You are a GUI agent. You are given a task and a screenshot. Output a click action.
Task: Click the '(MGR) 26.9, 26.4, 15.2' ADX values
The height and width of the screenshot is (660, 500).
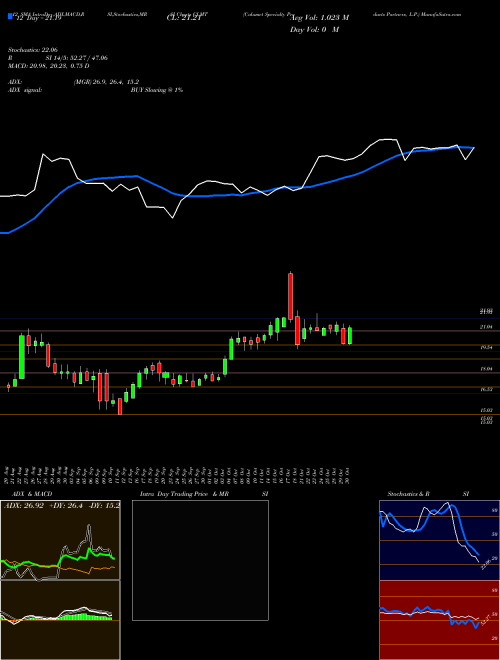click(x=106, y=82)
